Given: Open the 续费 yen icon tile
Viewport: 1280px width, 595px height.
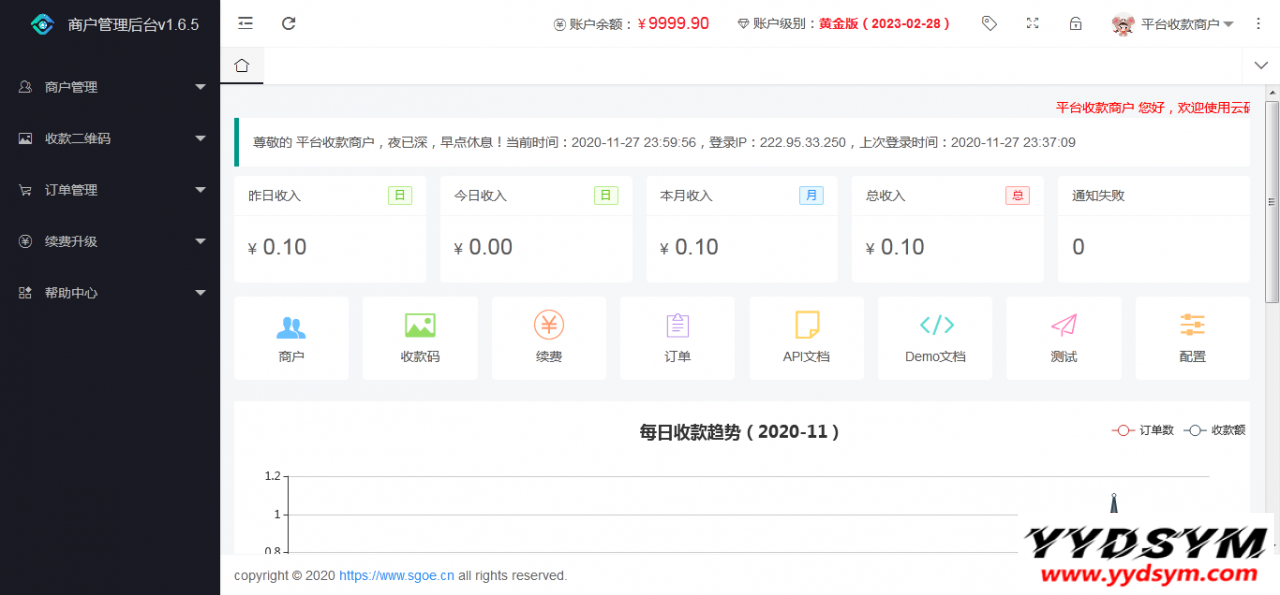Looking at the screenshot, I should click(549, 338).
